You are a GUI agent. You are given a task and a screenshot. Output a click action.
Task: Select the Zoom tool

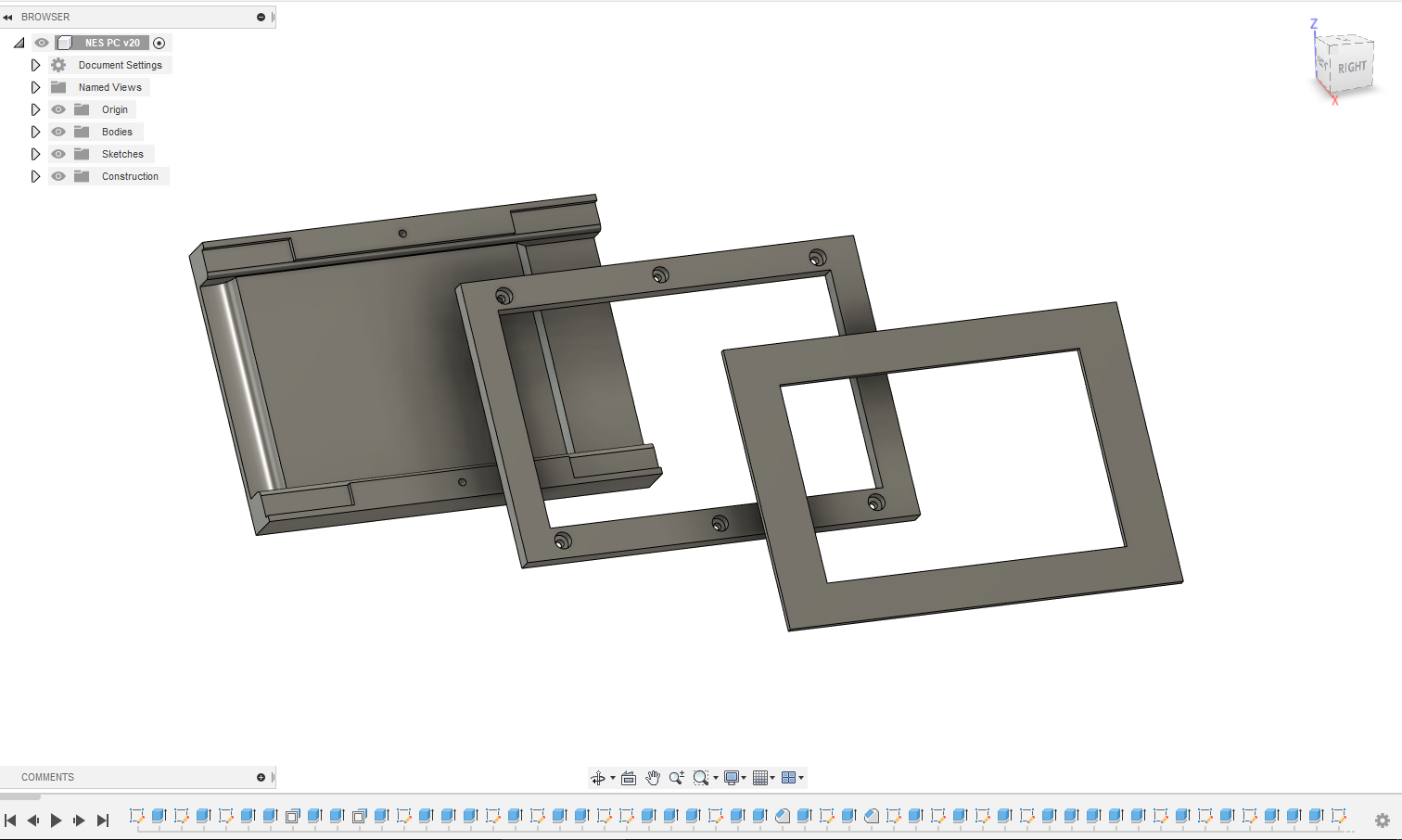point(676,777)
